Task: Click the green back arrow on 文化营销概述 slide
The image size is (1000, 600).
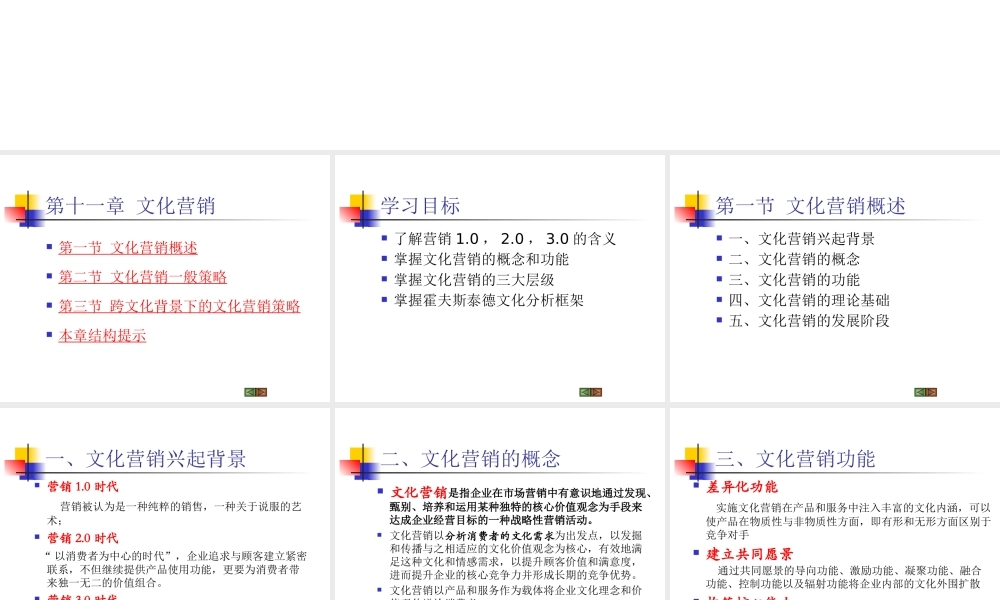Action: click(x=920, y=392)
